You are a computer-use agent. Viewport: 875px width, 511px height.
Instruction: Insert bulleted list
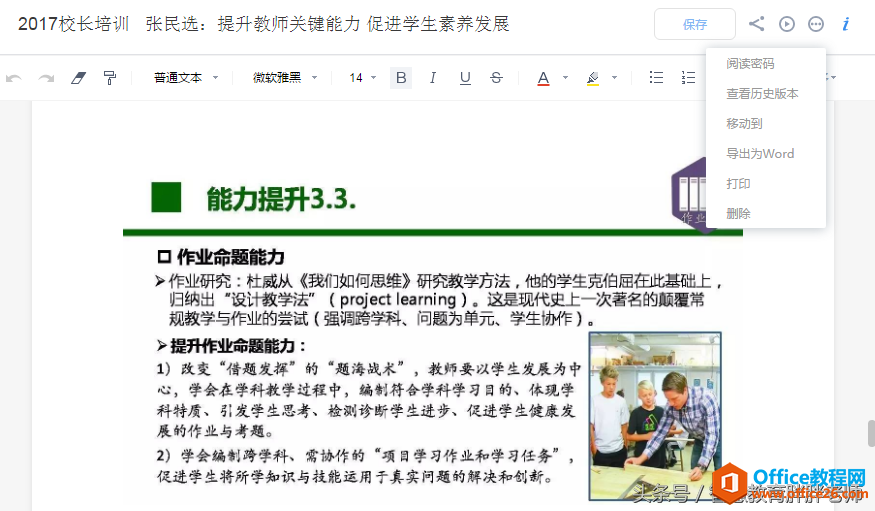pyautogui.click(x=656, y=78)
